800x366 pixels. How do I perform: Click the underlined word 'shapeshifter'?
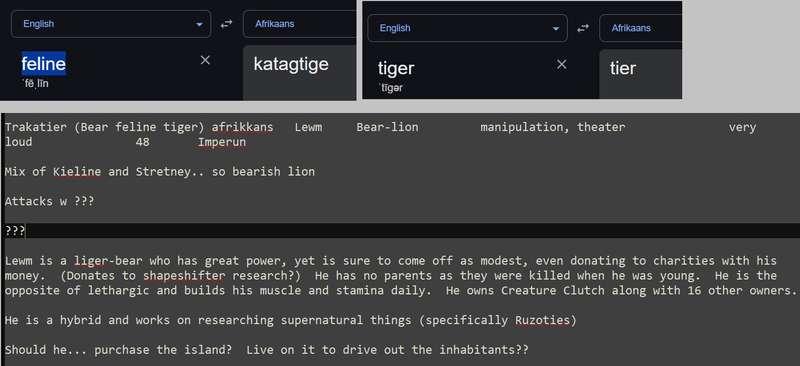coord(184,276)
